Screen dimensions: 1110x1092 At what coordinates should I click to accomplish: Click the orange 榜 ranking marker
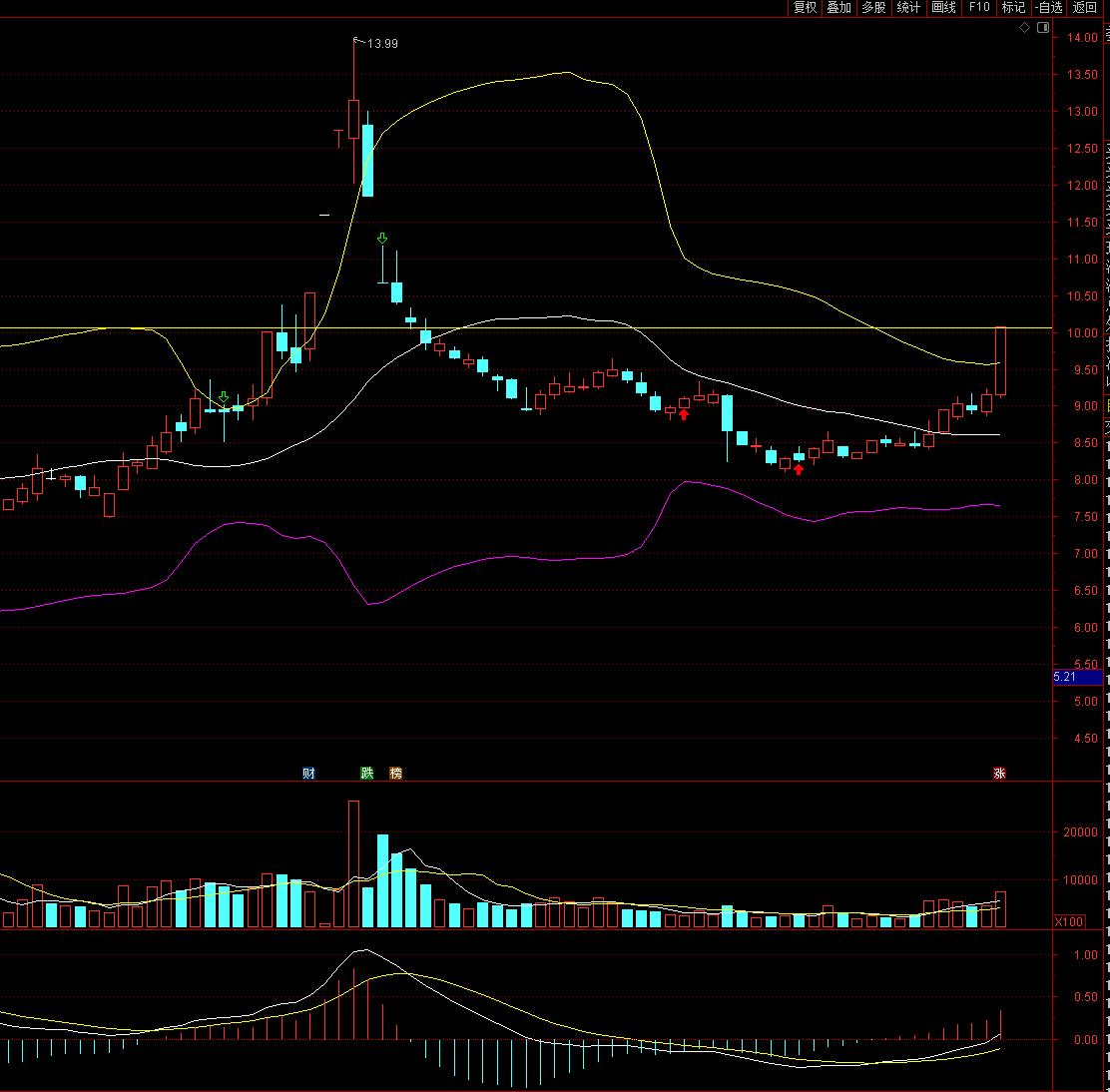tap(396, 773)
